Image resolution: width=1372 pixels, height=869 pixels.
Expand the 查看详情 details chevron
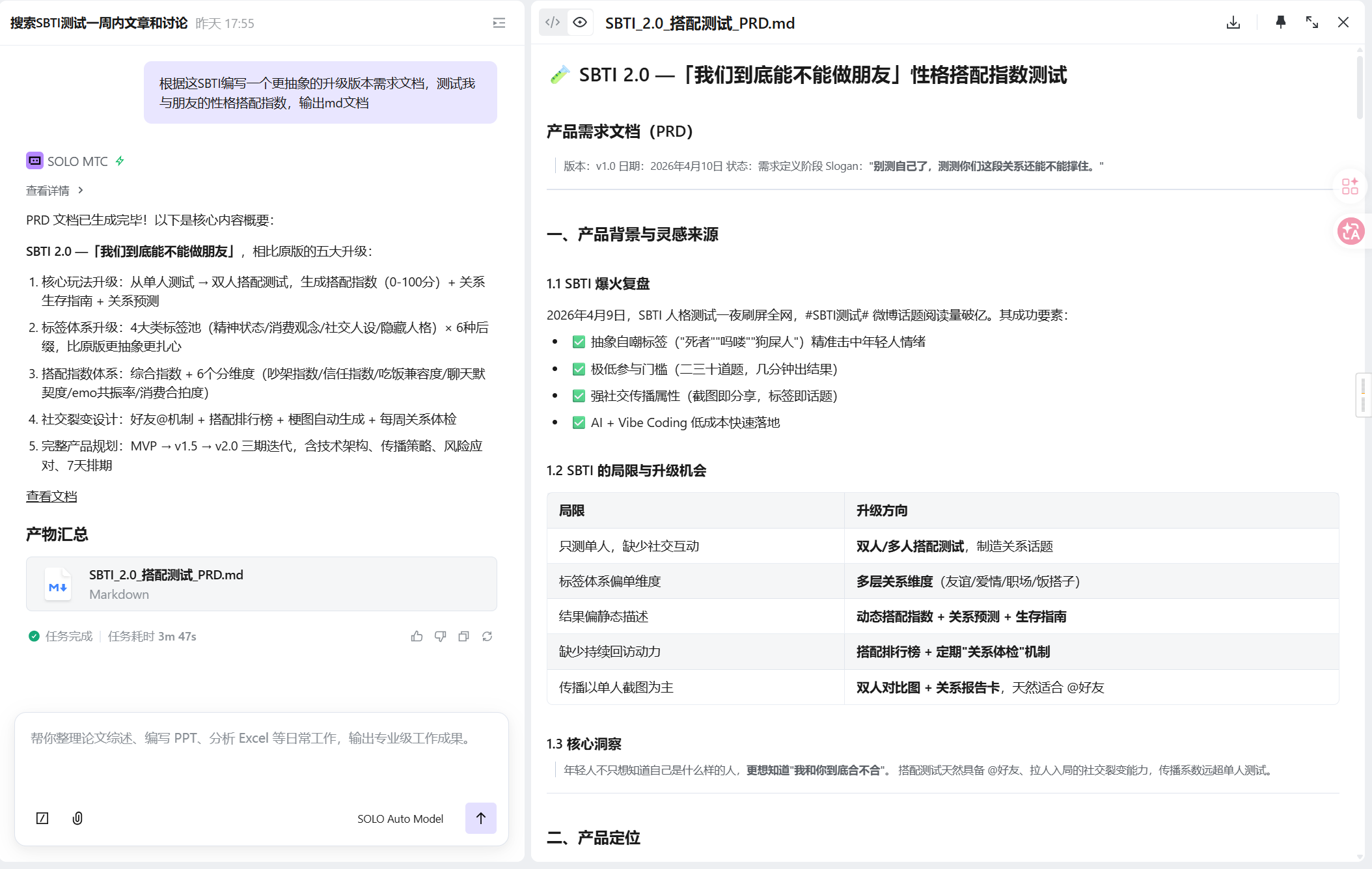[x=81, y=190]
